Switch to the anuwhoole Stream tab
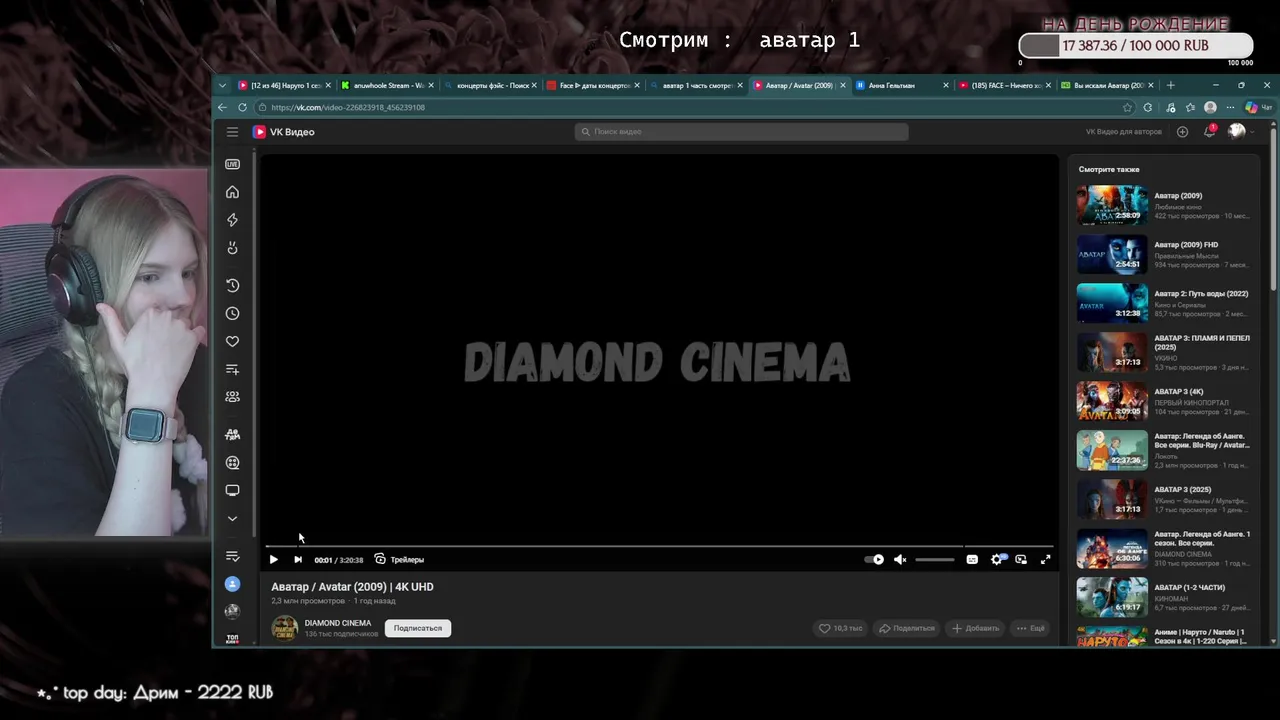Screen dimensions: 1280x720 (388, 86)
